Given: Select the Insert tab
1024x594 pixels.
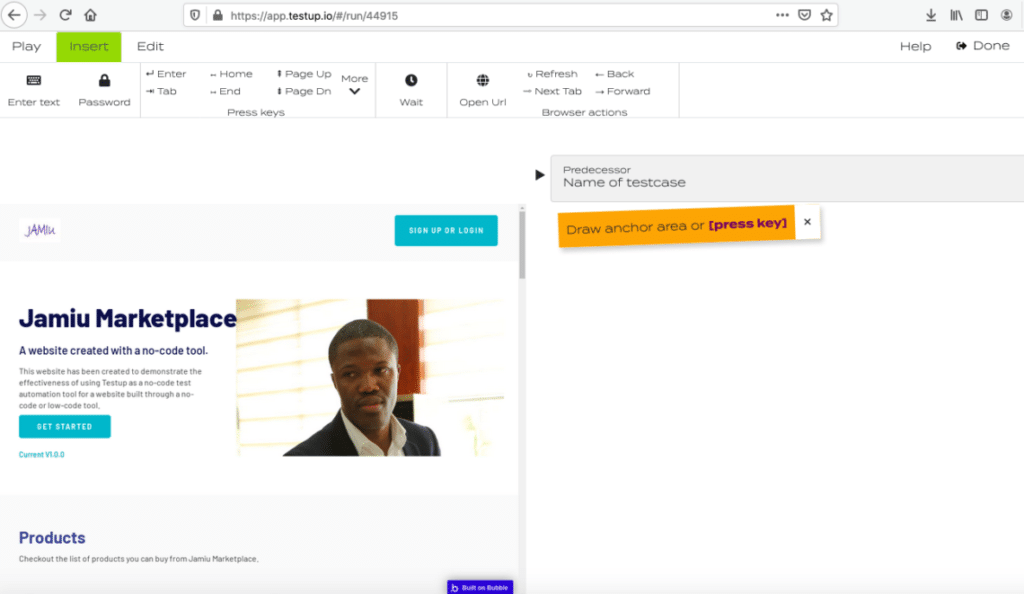Looking at the screenshot, I should (89, 46).
